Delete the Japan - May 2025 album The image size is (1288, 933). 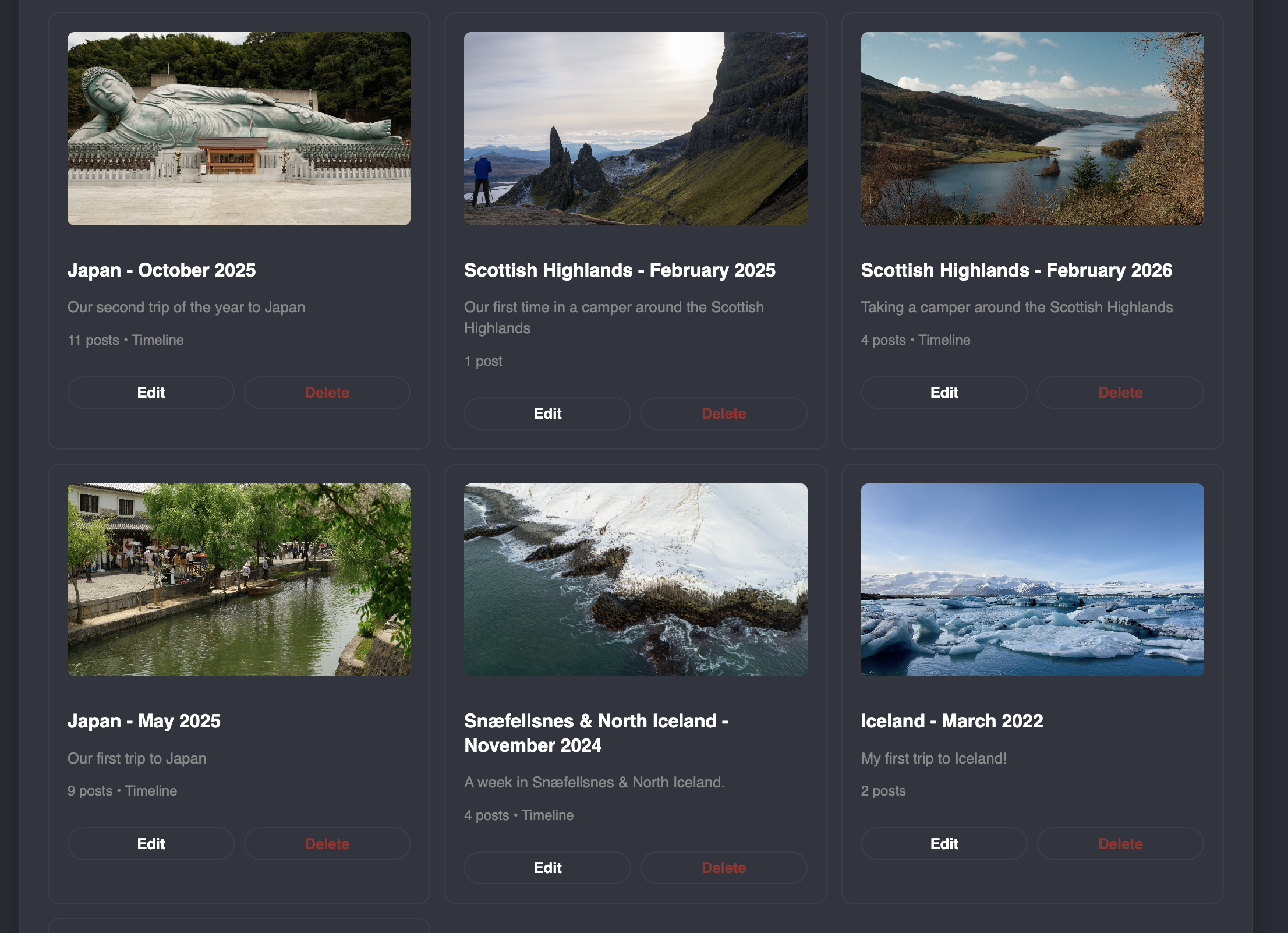pos(327,844)
